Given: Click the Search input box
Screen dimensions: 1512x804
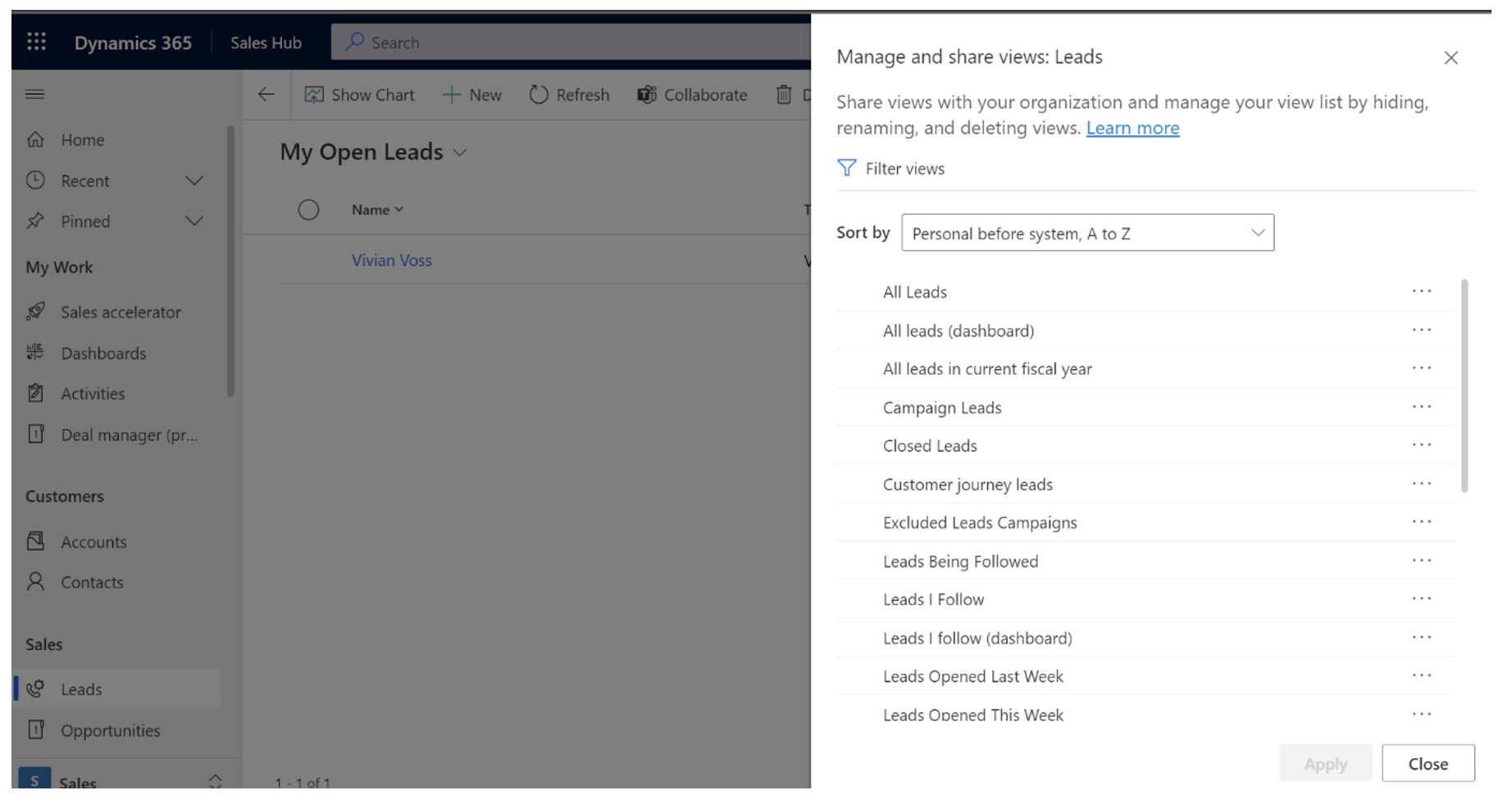Looking at the screenshot, I should tap(574, 43).
